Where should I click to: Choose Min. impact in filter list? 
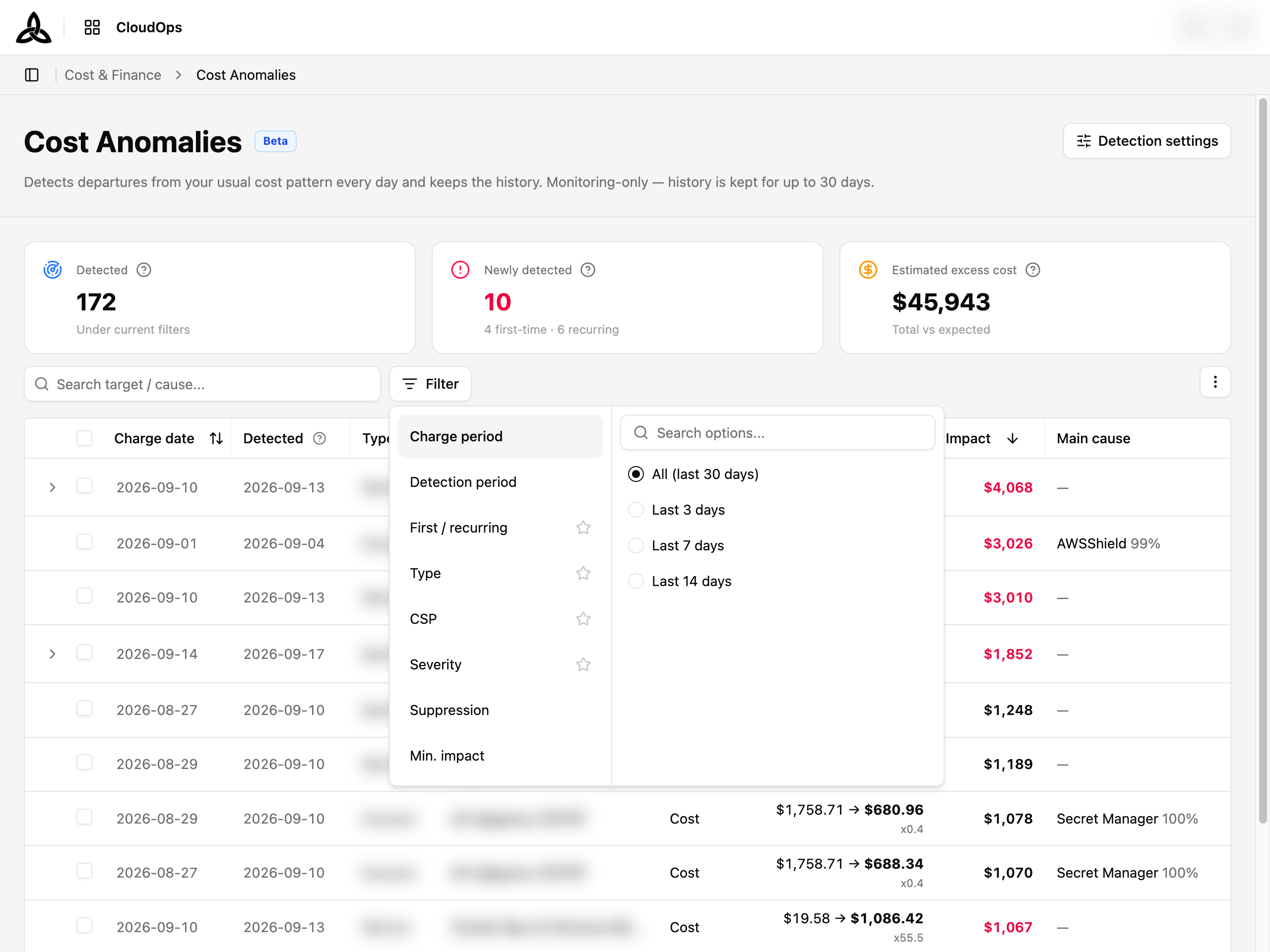(500, 756)
